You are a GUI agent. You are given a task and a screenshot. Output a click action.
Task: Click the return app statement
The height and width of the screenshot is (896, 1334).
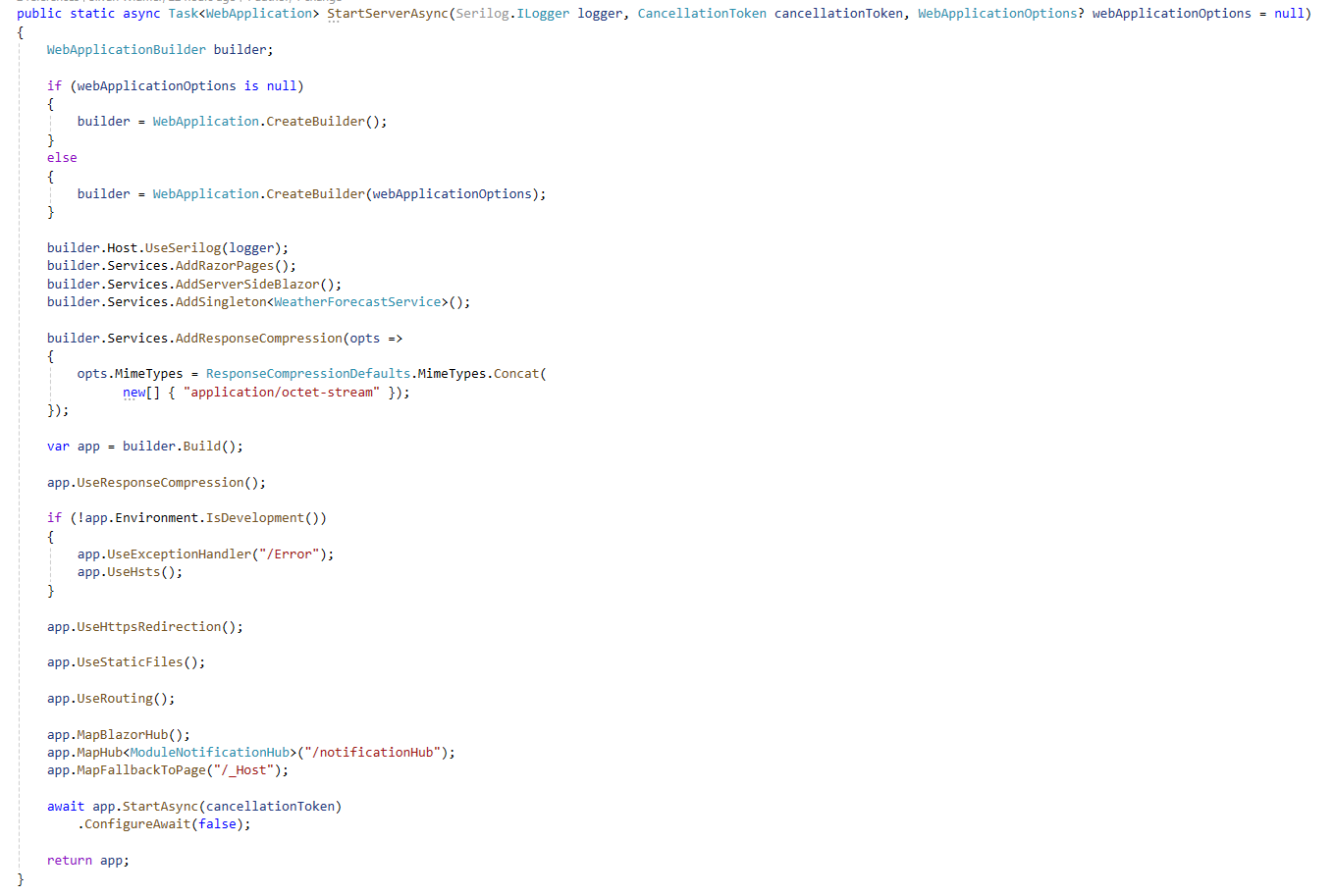click(x=86, y=860)
